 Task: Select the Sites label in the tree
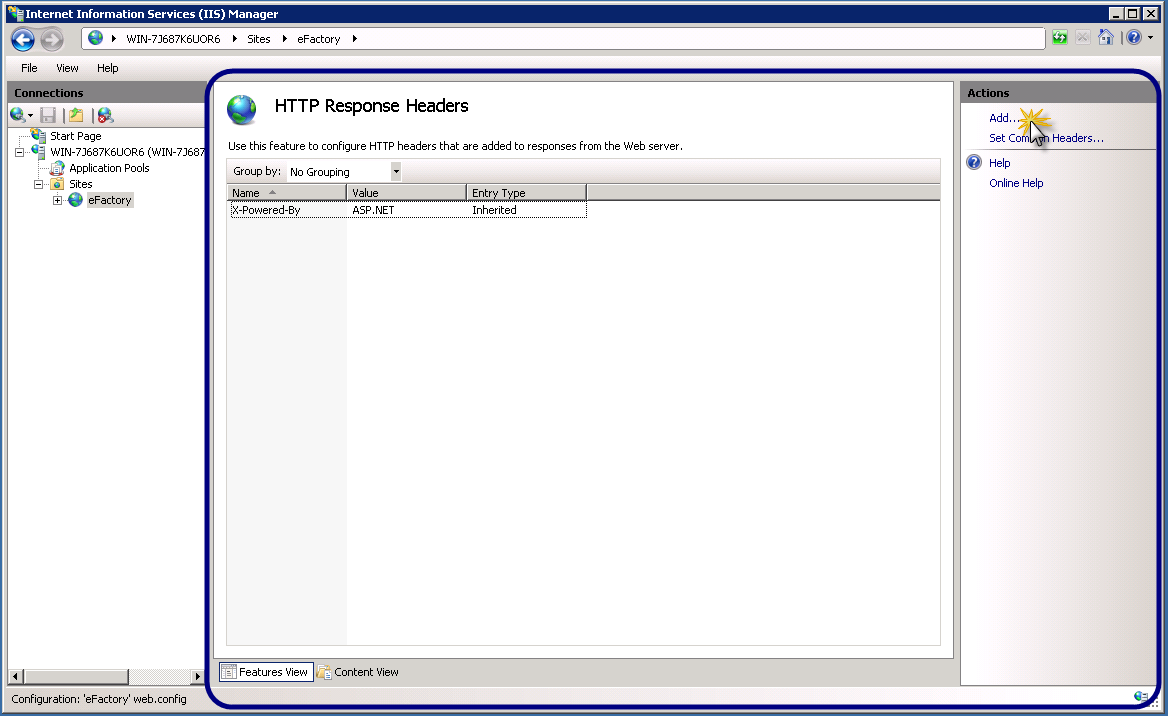(x=80, y=184)
